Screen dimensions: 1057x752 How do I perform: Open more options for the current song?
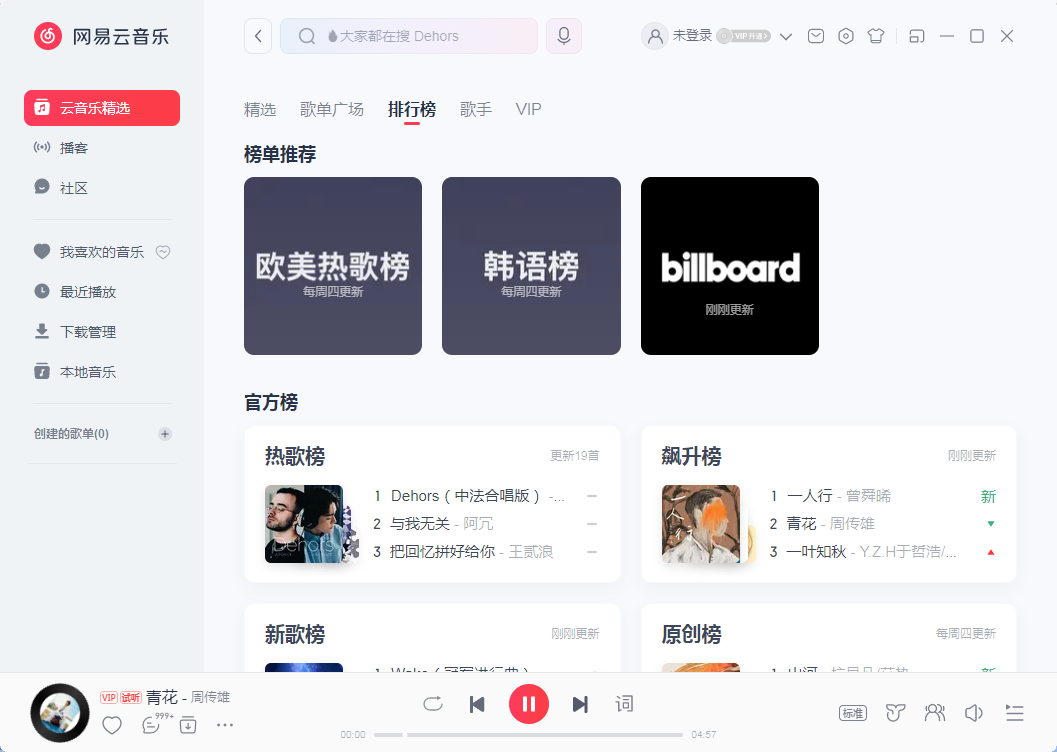click(x=224, y=725)
